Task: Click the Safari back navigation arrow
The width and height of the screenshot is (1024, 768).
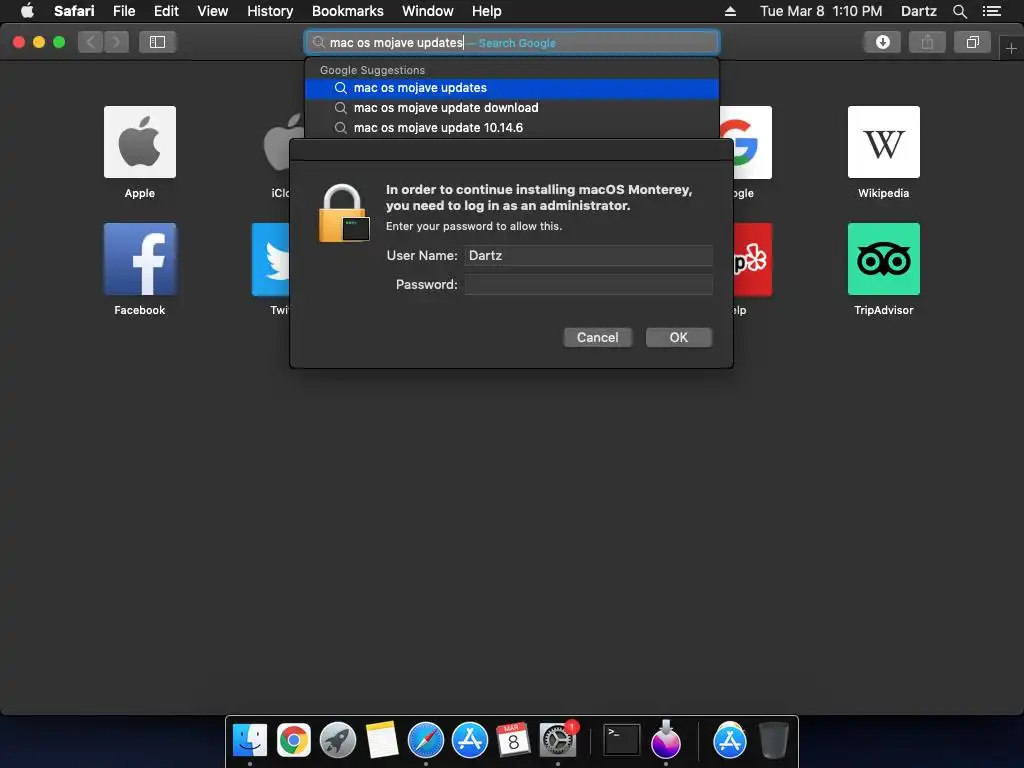Action: (91, 42)
